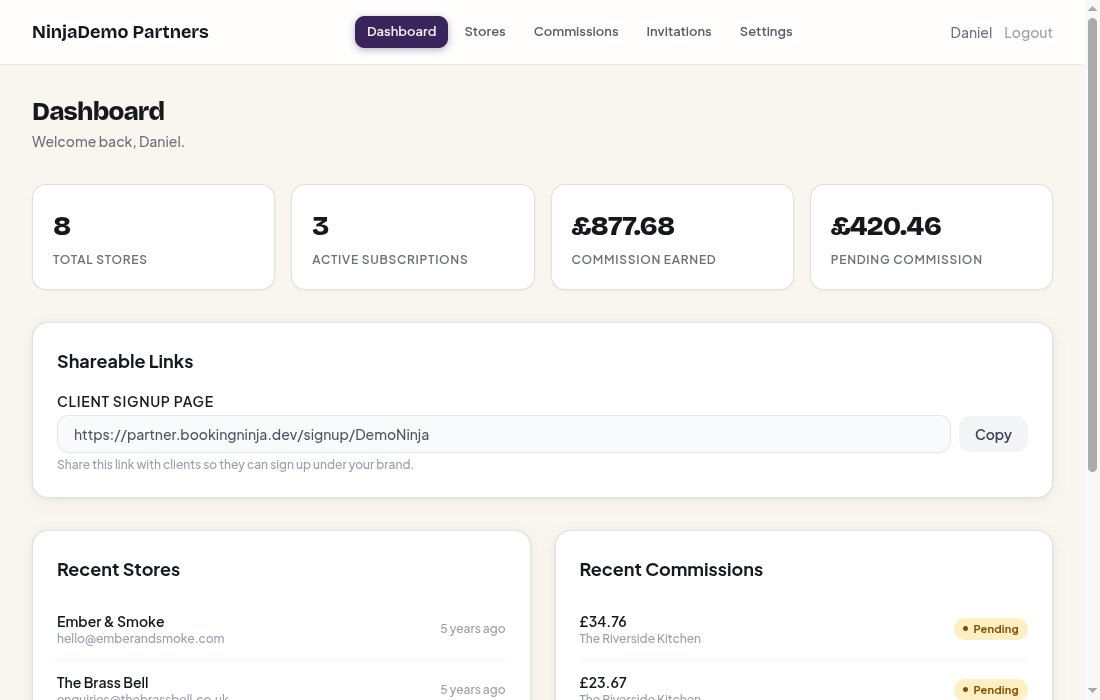Click the Recent Stores heading

click(119, 570)
